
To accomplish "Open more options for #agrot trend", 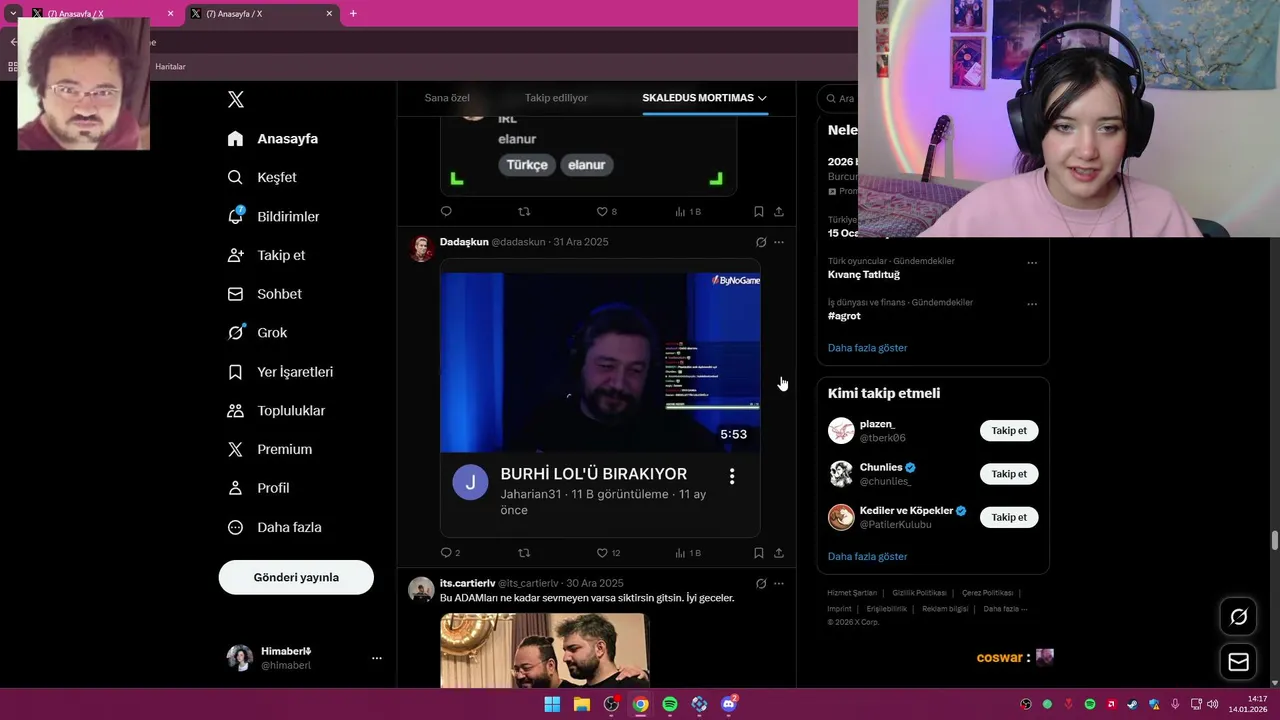I will click(x=1032, y=304).
